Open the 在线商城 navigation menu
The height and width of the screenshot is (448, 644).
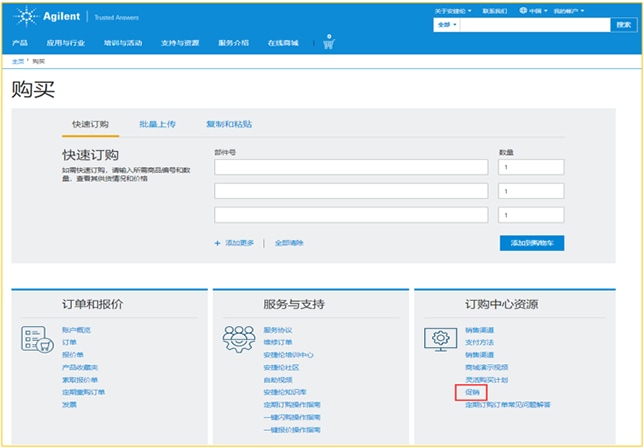click(283, 43)
